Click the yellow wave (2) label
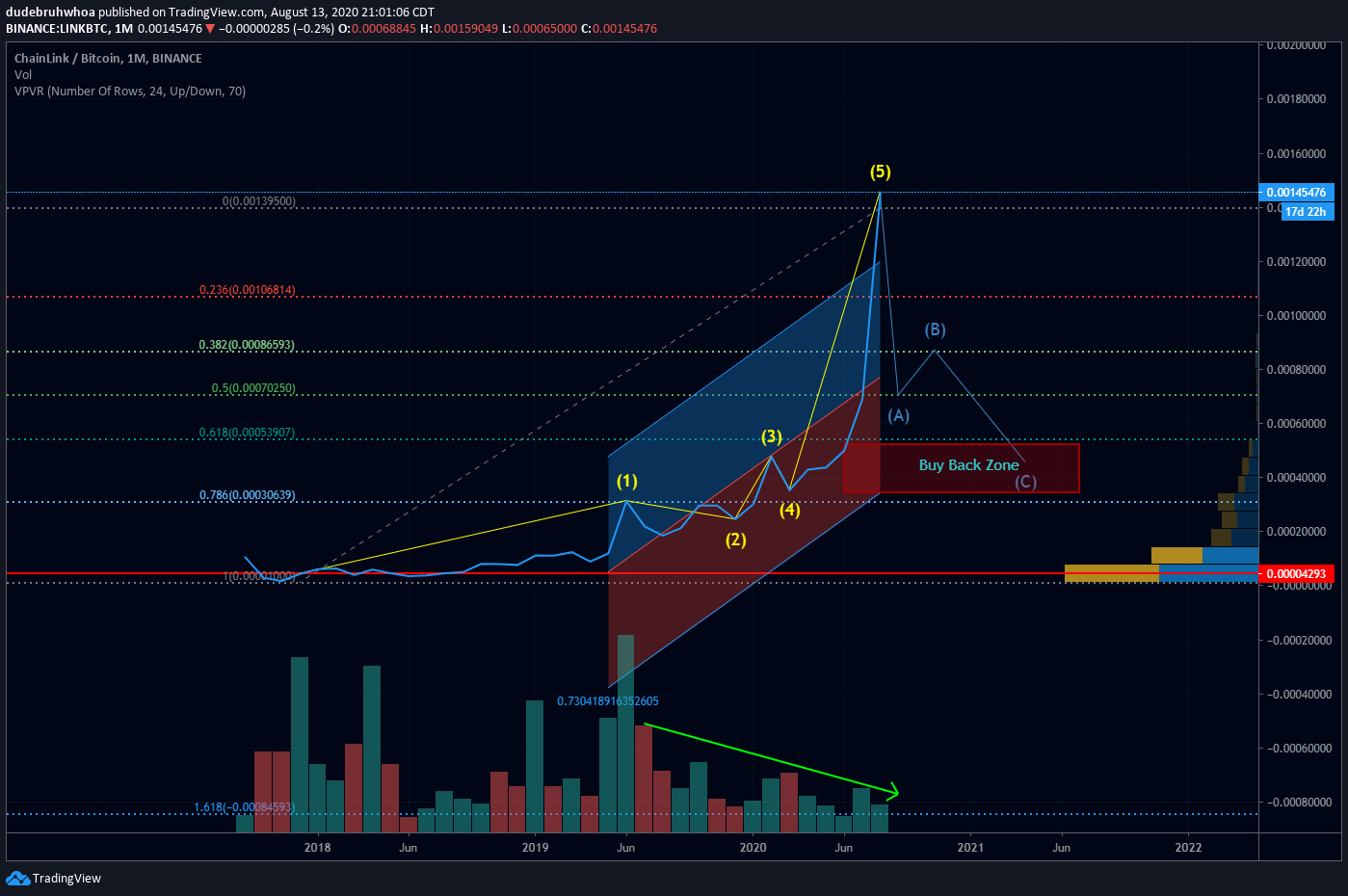This screenshot has height=896, width=1348. click(x=736, y=540)
